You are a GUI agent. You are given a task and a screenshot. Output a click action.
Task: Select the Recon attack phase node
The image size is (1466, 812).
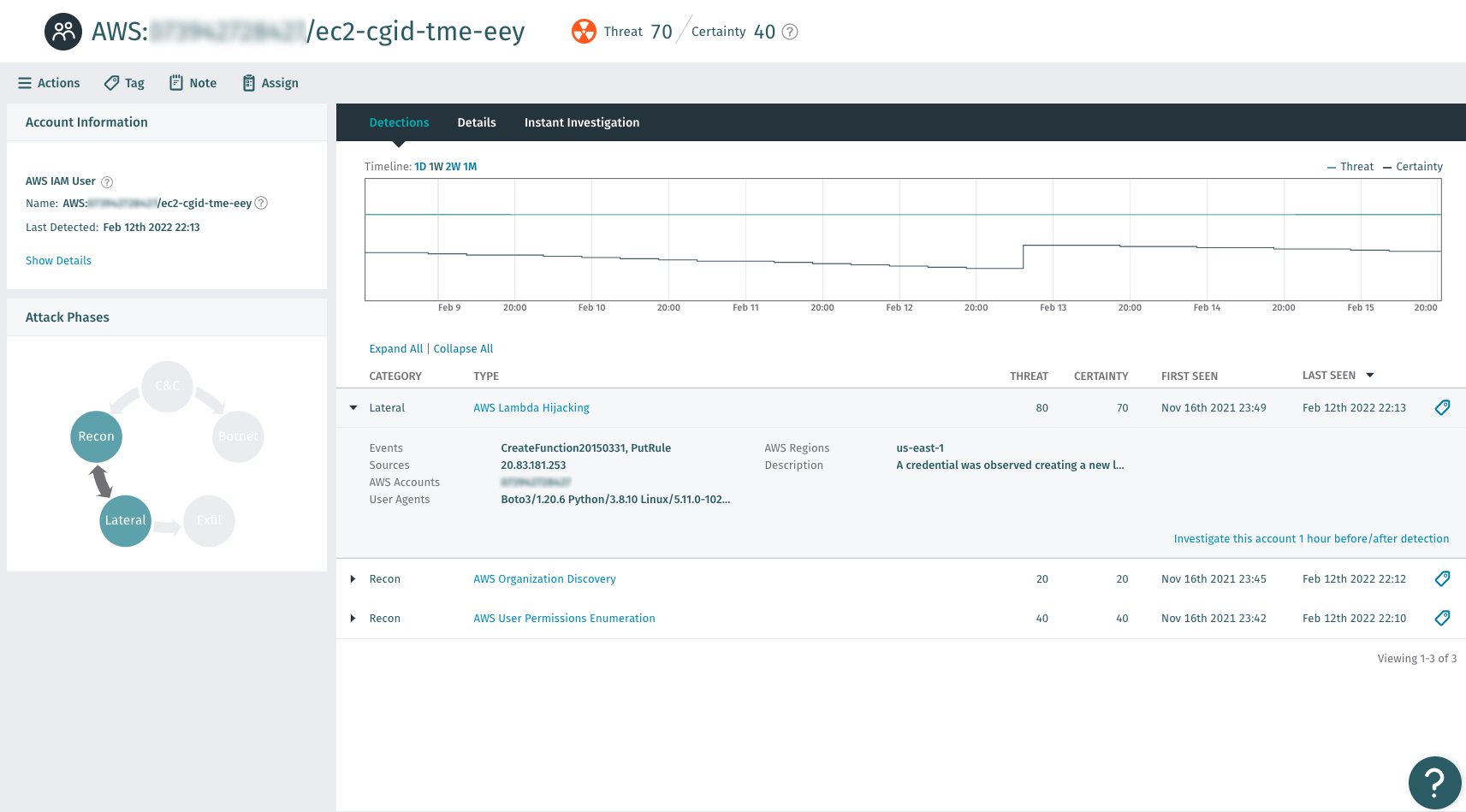click(x=96, y=436)
